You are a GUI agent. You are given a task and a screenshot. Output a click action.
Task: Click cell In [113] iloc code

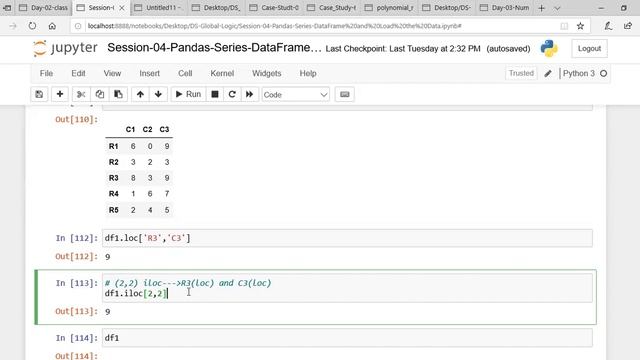point(136,293)
